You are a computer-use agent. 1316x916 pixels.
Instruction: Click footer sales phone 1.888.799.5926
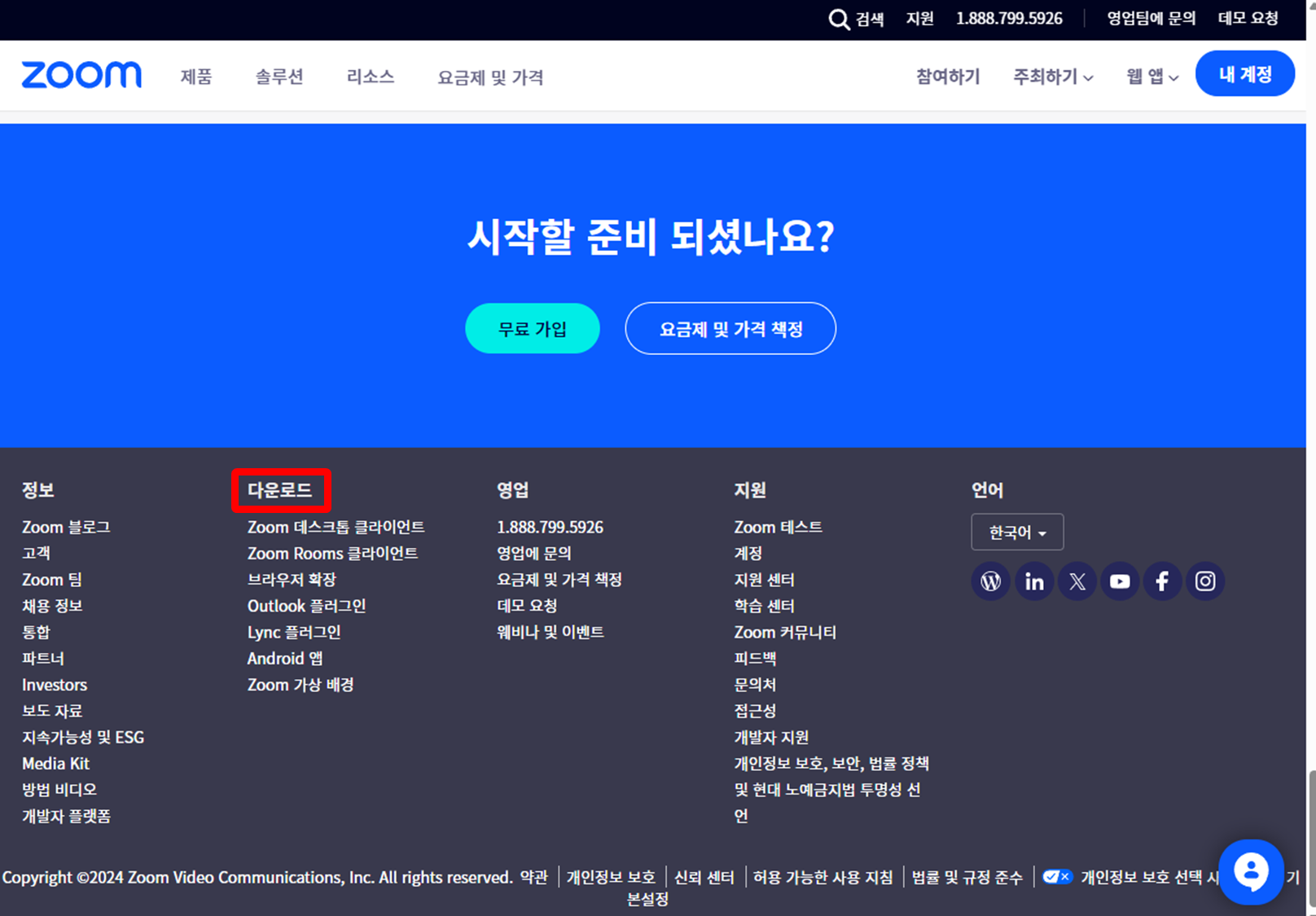pos(551,527)
